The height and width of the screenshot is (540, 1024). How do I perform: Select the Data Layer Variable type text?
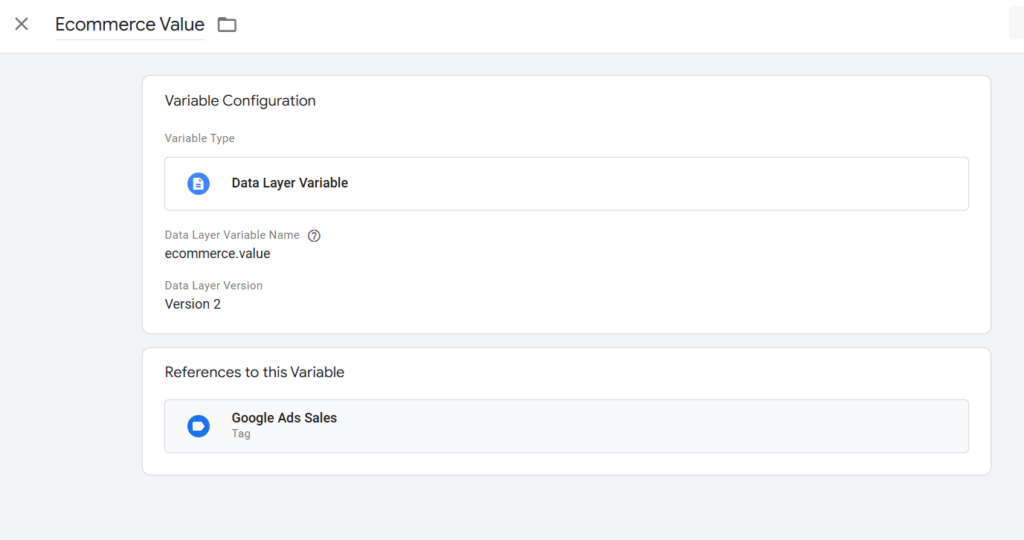click(290, 183)
